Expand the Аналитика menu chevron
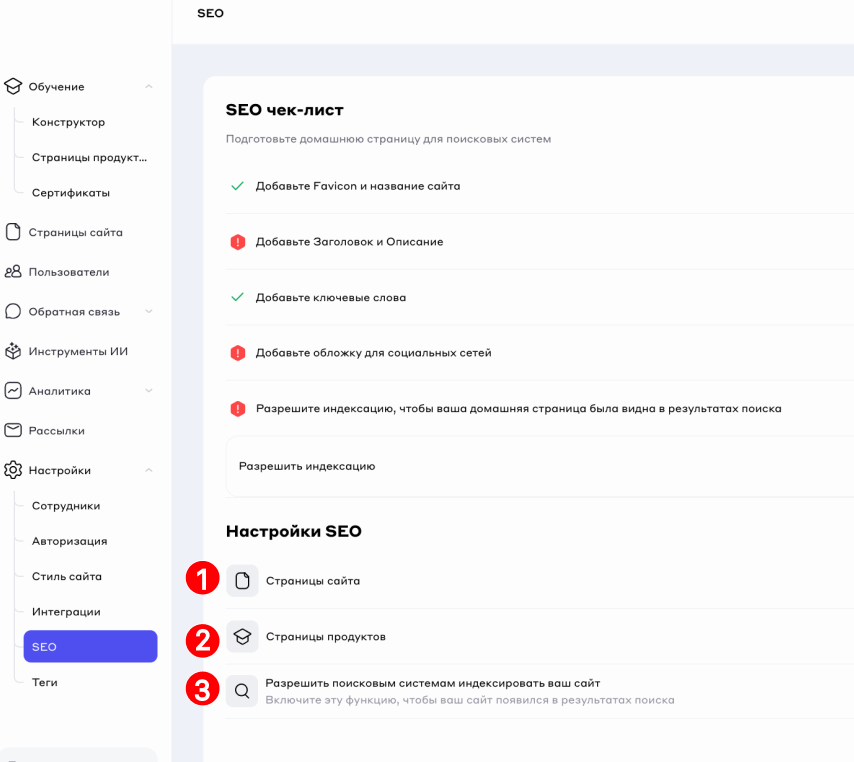Screen dimensions: 854x762 tap(149, 391)
